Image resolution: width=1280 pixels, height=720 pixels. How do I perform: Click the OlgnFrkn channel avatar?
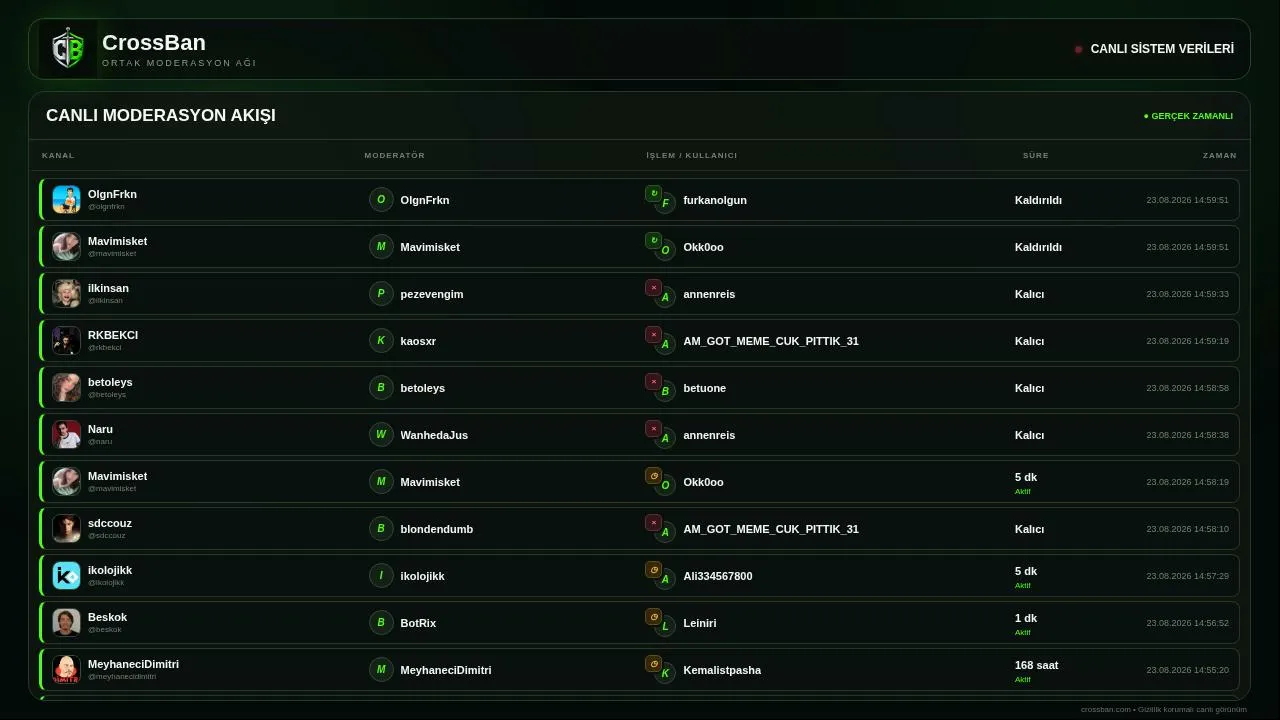point(66,199)
